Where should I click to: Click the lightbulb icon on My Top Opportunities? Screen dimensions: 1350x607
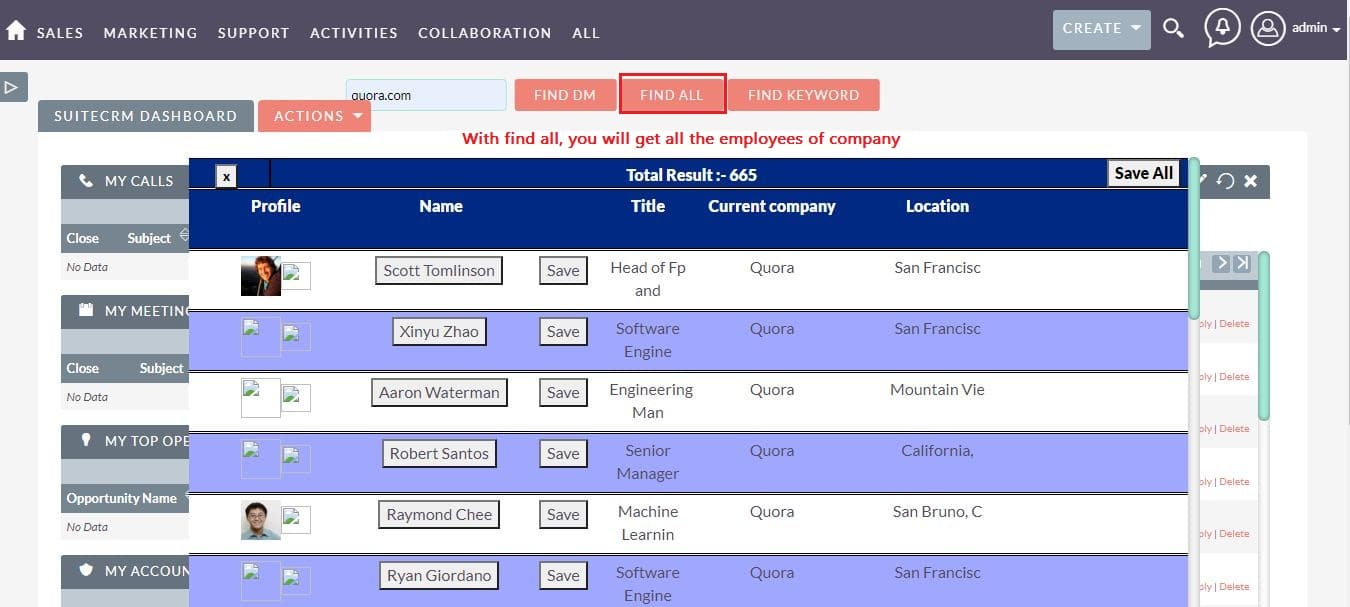[x=86, y=440]
